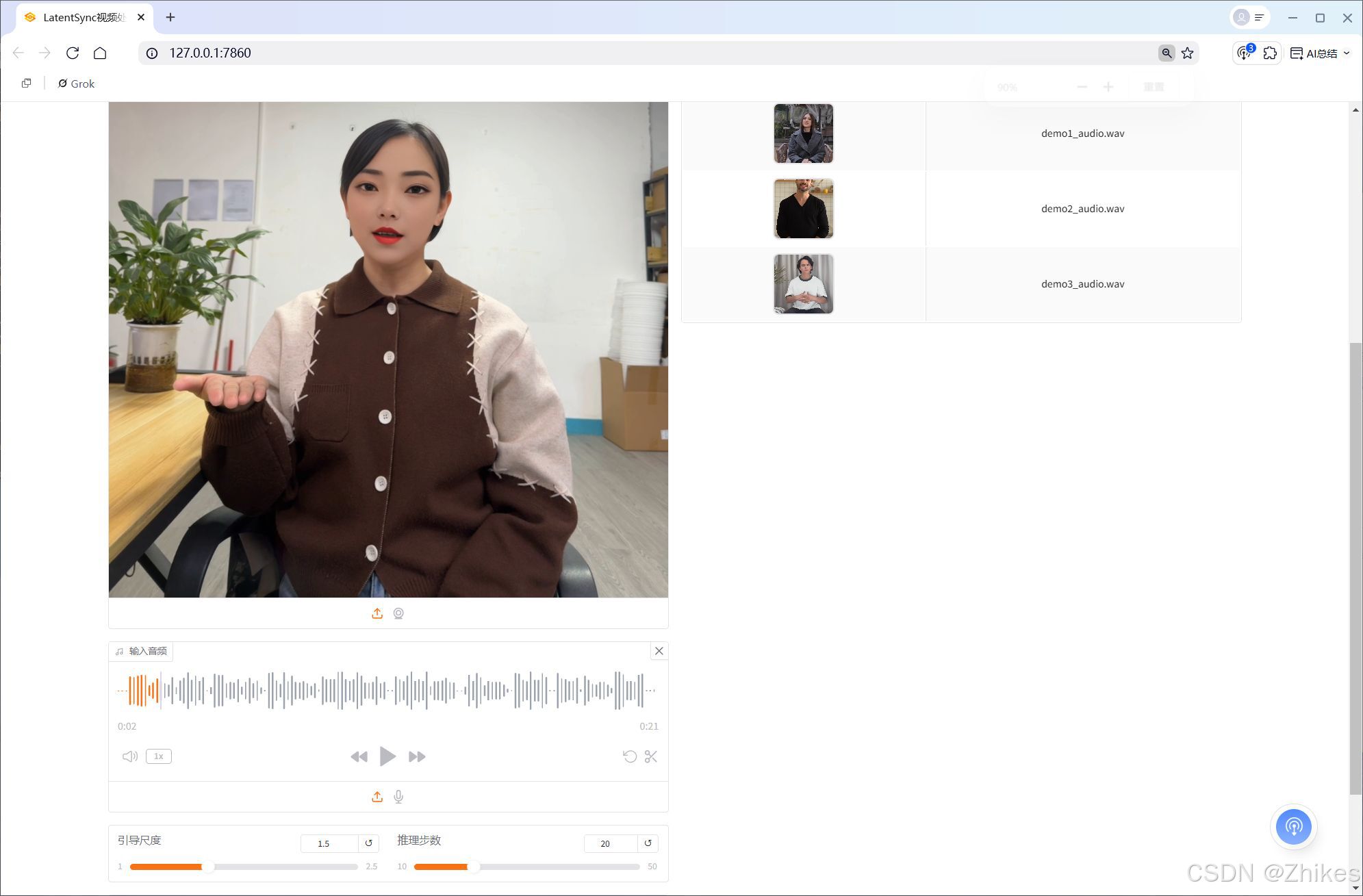Click the undo icon in the audio player
The width and height of the screenshot is (1363, 896).
tap(630, 756)
